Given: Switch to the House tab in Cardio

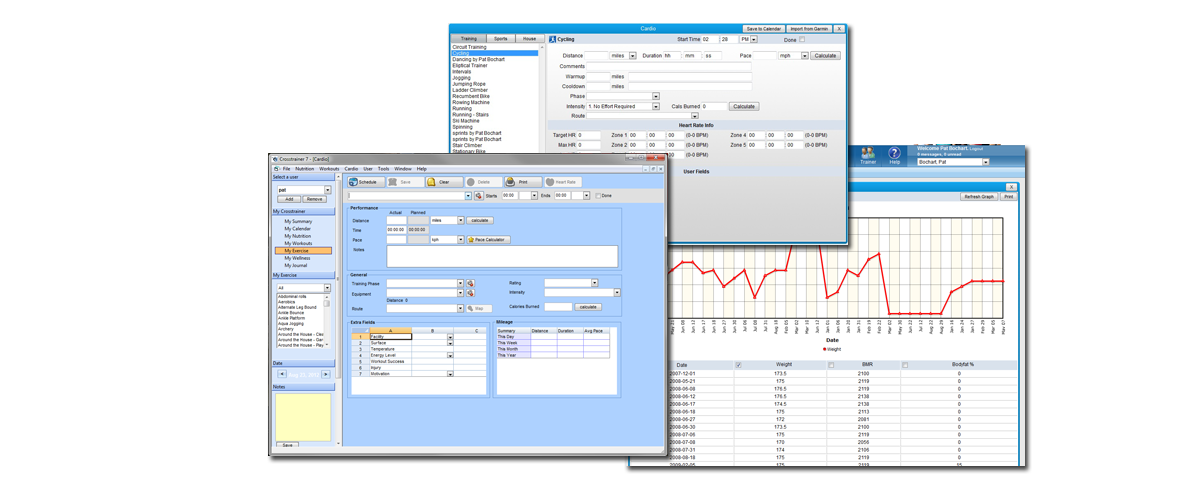Looking at the screenshot, I should (529, 39).
